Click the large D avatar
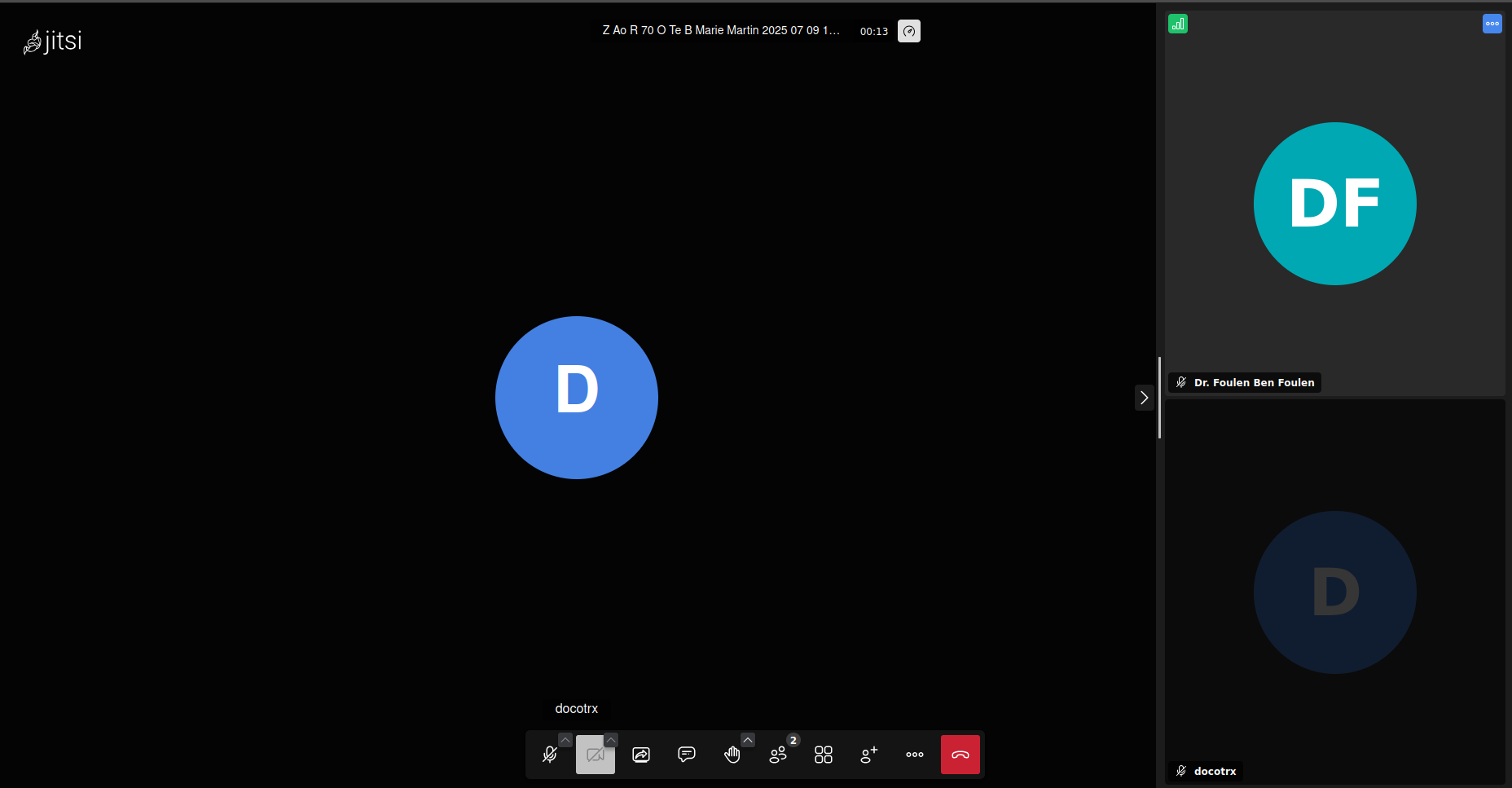The image size is (1512, 788). tap(577, 398)
